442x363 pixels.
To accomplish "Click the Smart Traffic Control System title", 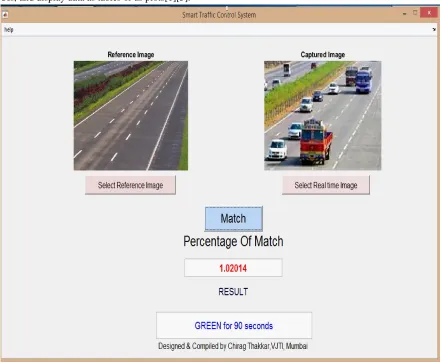I will (219, 15).
